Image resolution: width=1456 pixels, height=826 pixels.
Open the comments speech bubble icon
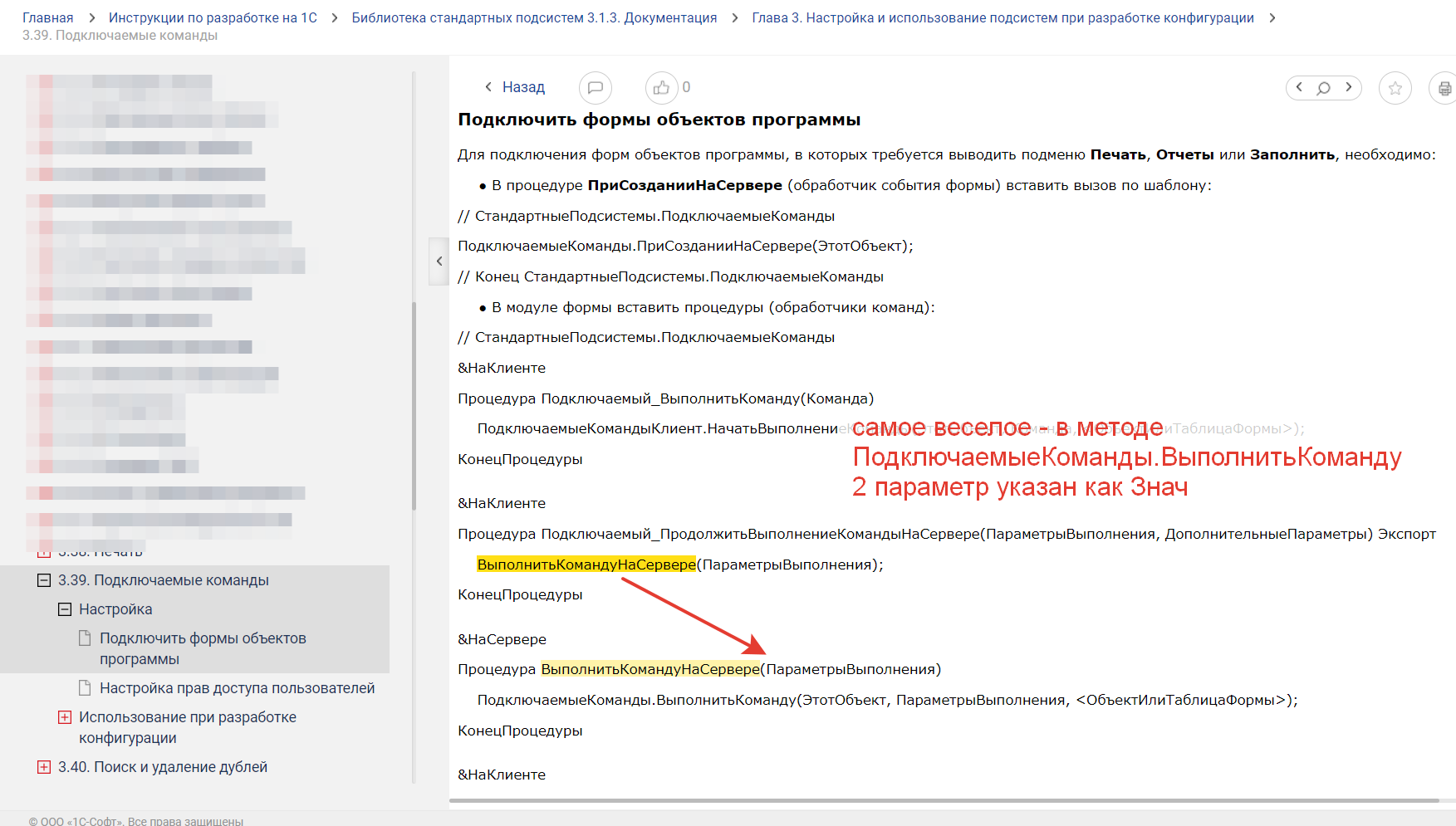[595, 87]
